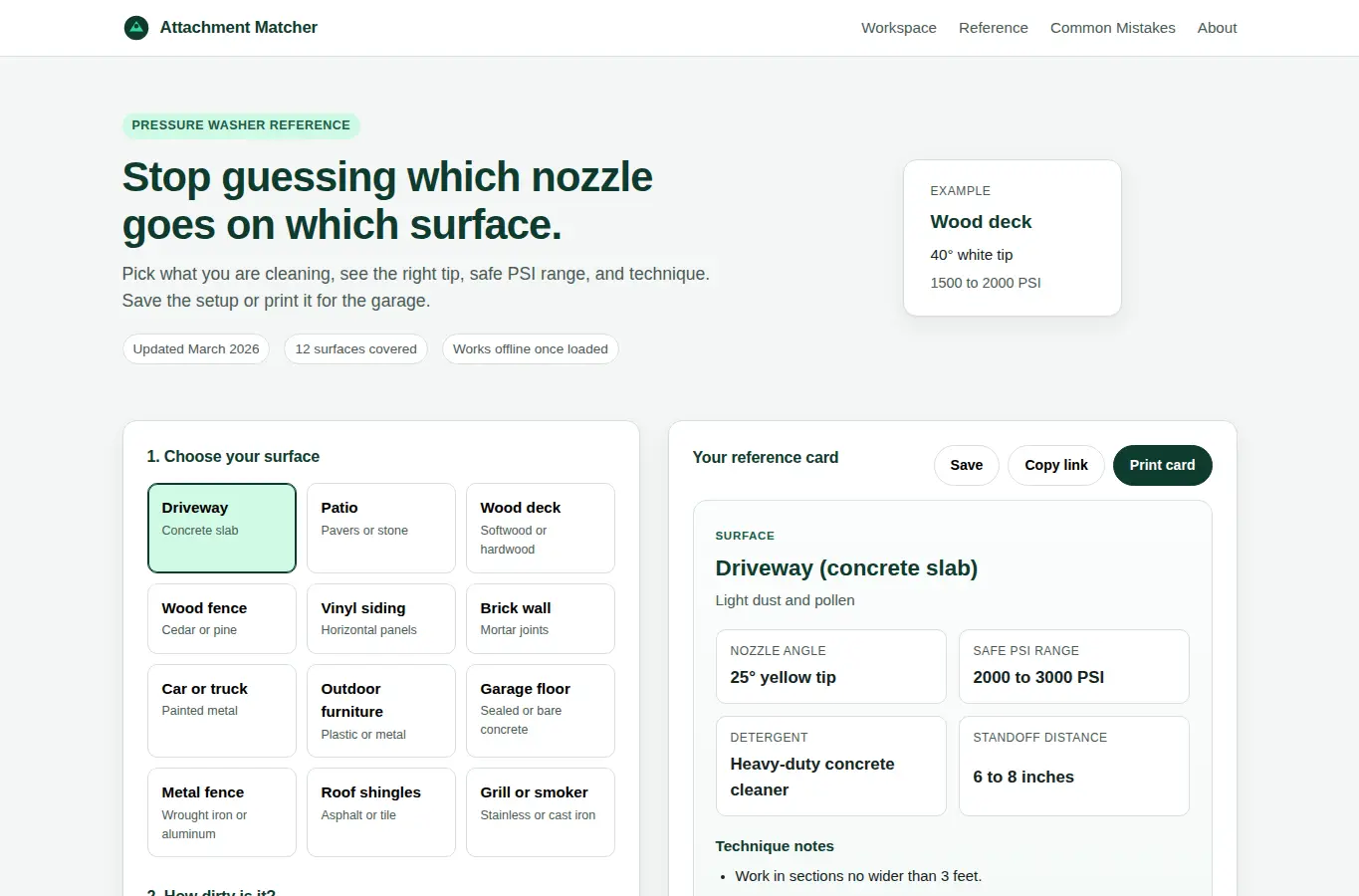The width and height of the screenshot is (1359, 896).
Task: Click the 40° white tip example text
Action: (972, 255)
